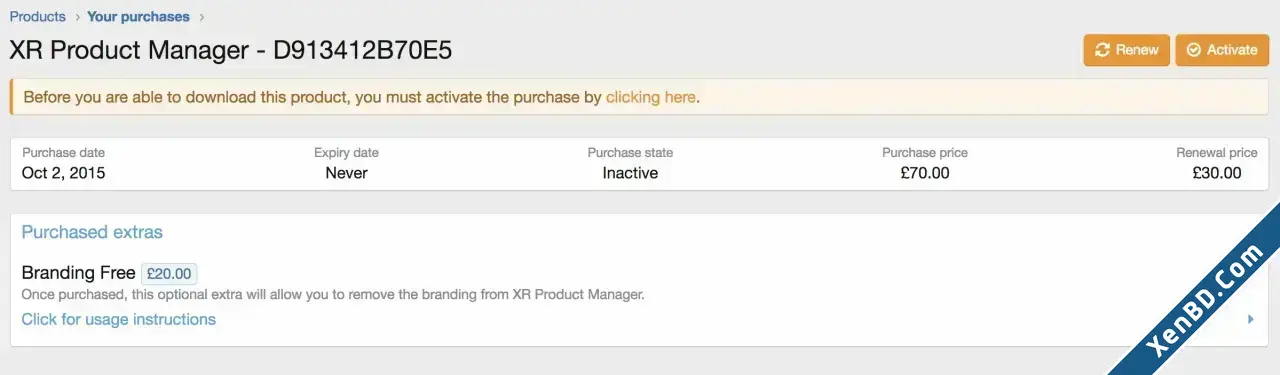This screenshot has height=375, width=1280.
Task: Click the chevron after Your purchases breadcrumb
Action: (x=201, y=17)
